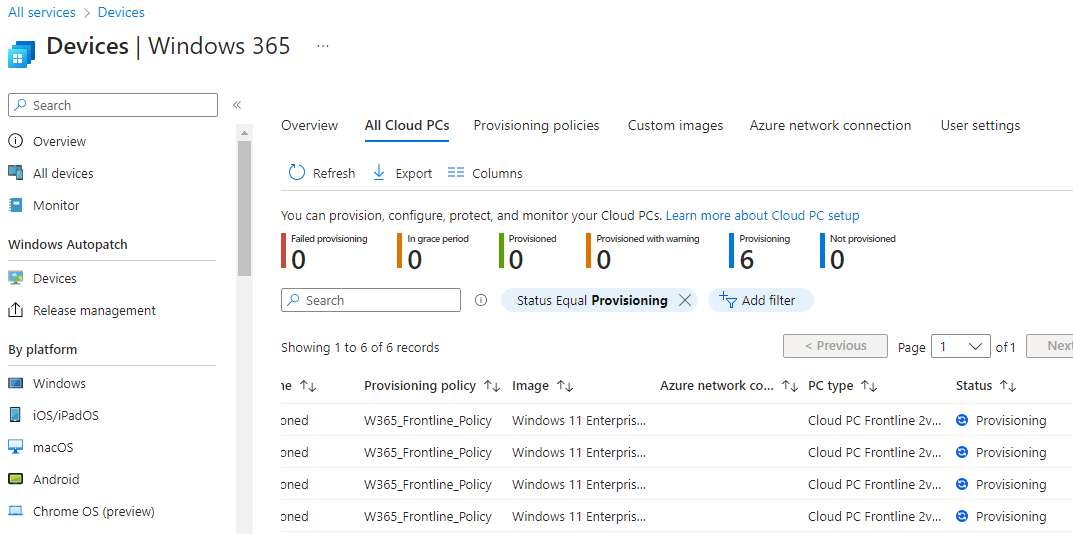Screen dimensions: 1073x534
Task: Click the first row Provisioning status icon
Action: [962, 420]
